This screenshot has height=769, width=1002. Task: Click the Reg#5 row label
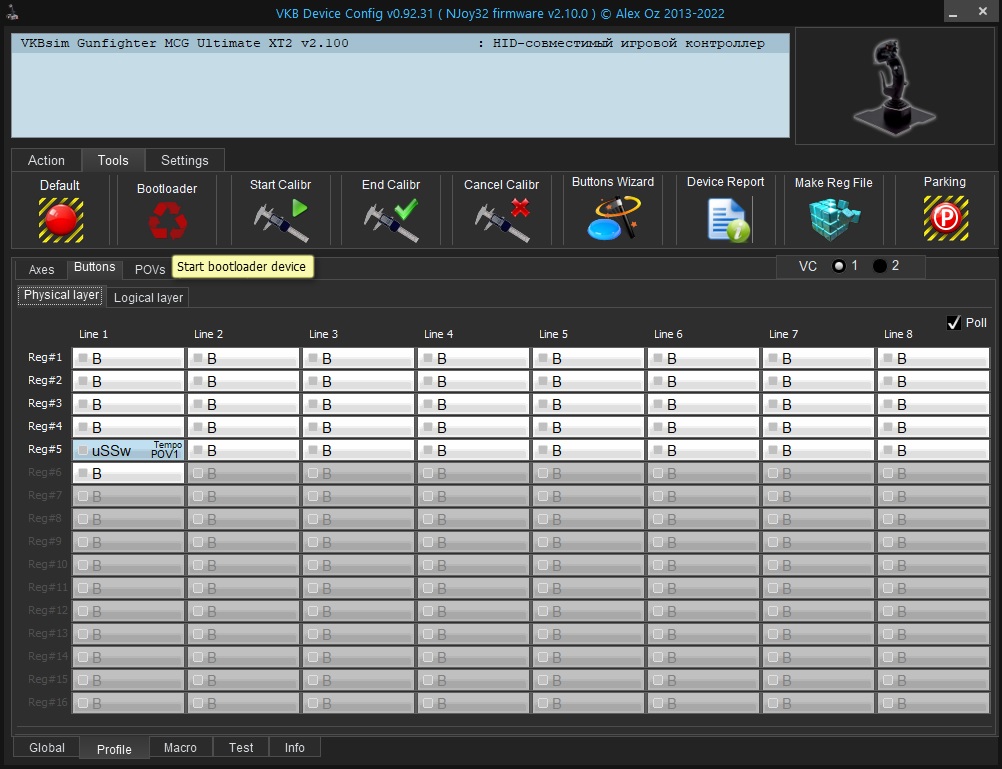(x=45, y=449)
